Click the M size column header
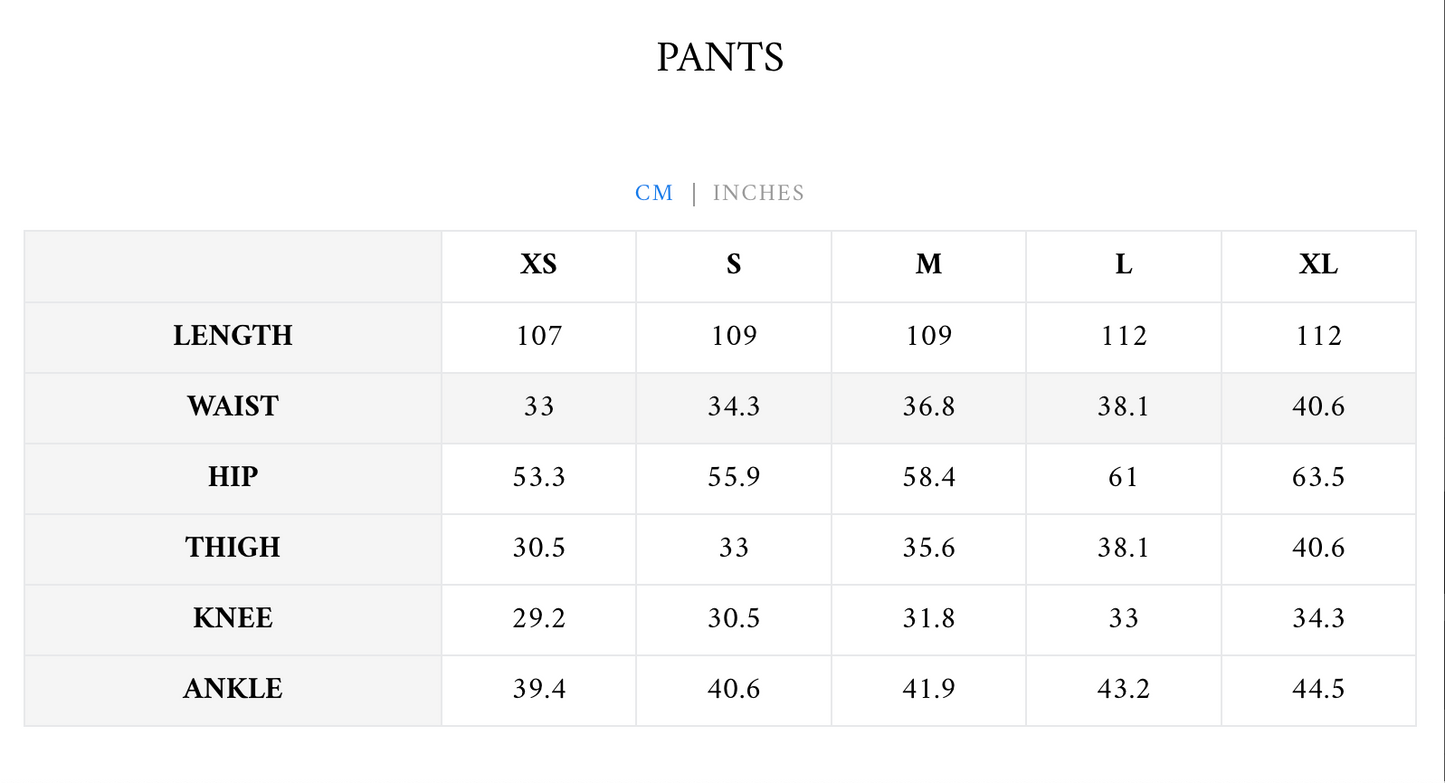The height and width of the screenshot is (783, 1445). coord(928,265)
